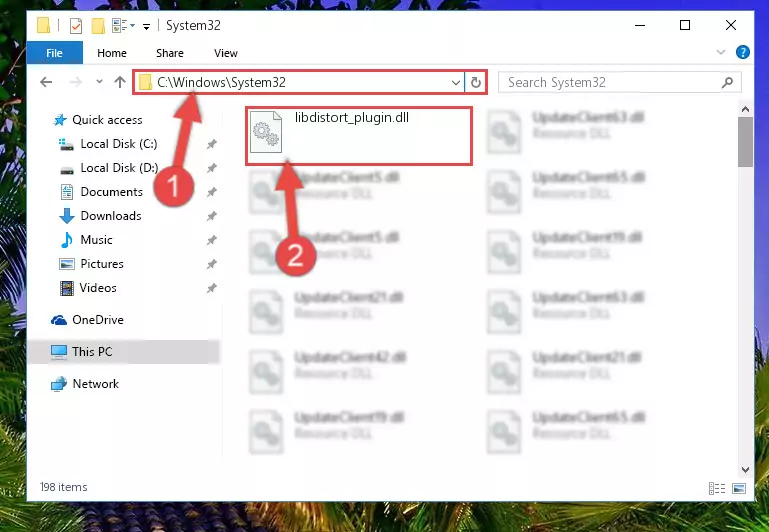Open Local Disk (D:) in sidebar
This screenshot has width=769, height=532.
[x=119, y=168]
